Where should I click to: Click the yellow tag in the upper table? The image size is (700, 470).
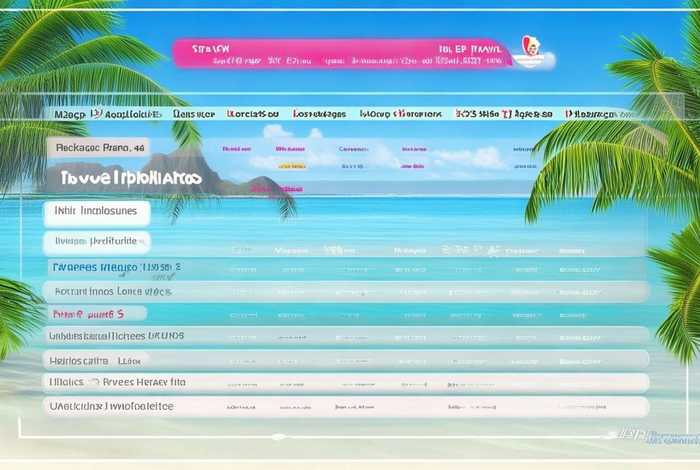pyautogui.click(x=292, y=166)
